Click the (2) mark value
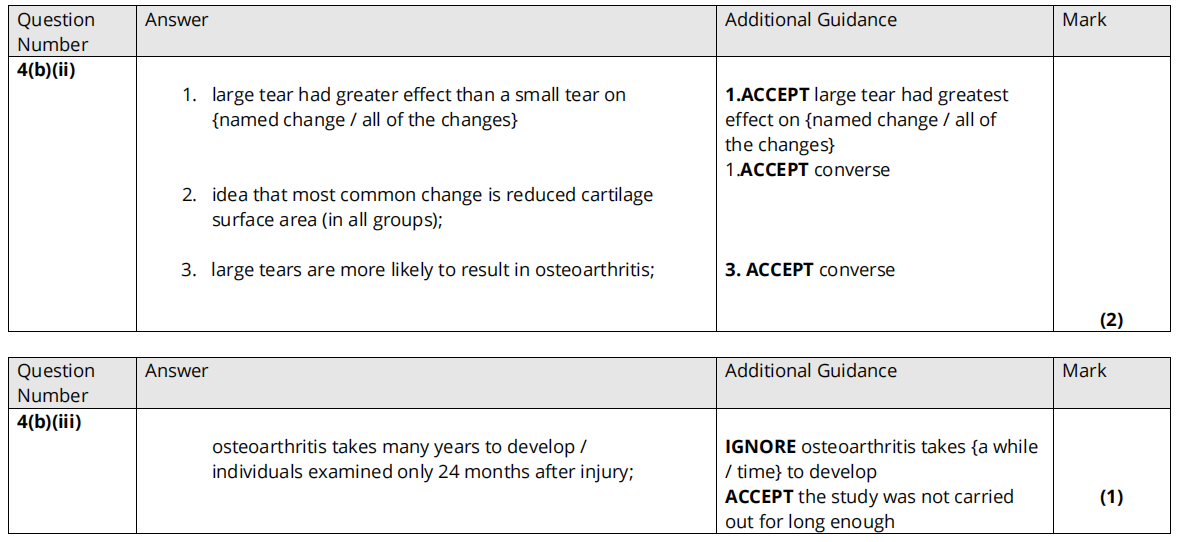This screenshot has width=1181, height=542. tap(1111, 320)
